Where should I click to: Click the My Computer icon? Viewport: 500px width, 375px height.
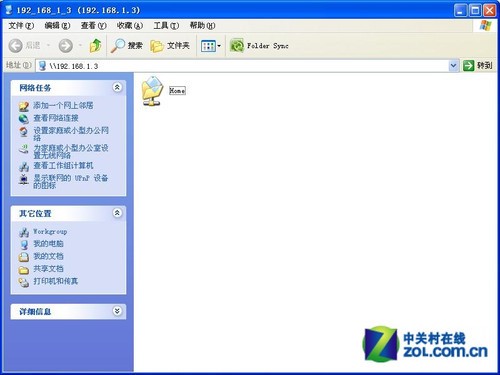point(24,245)
